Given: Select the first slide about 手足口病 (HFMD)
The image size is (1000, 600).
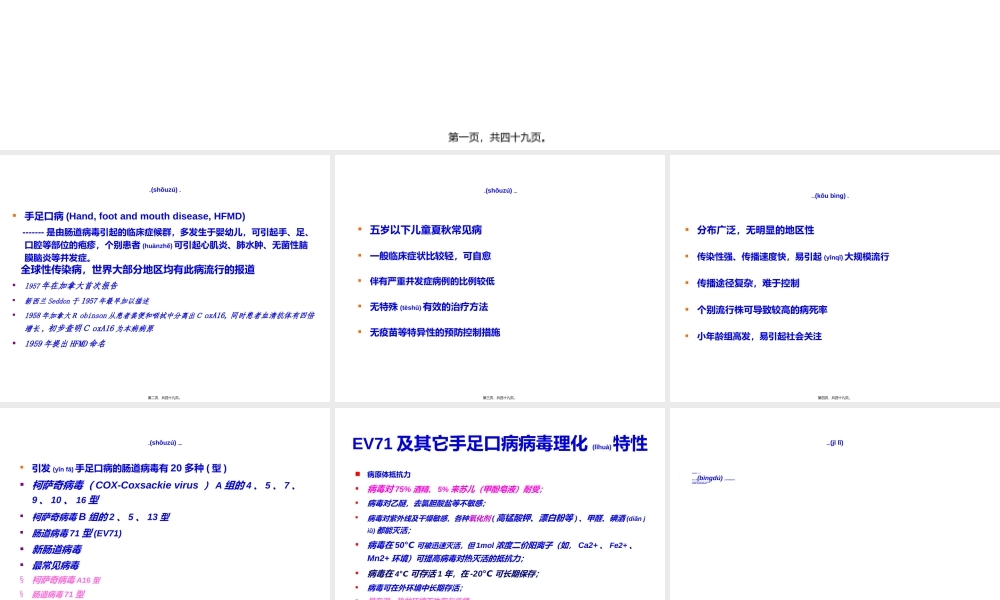Looking at the screenshot, I should [165, 277].
